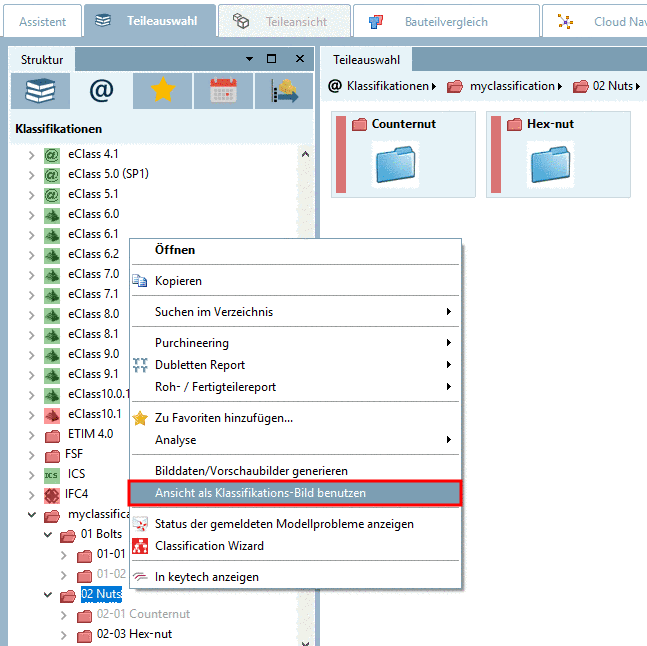This screenshot has width=647, height=646.
Task: Open the Analyse submenu
Action: [x=295, y=440]
